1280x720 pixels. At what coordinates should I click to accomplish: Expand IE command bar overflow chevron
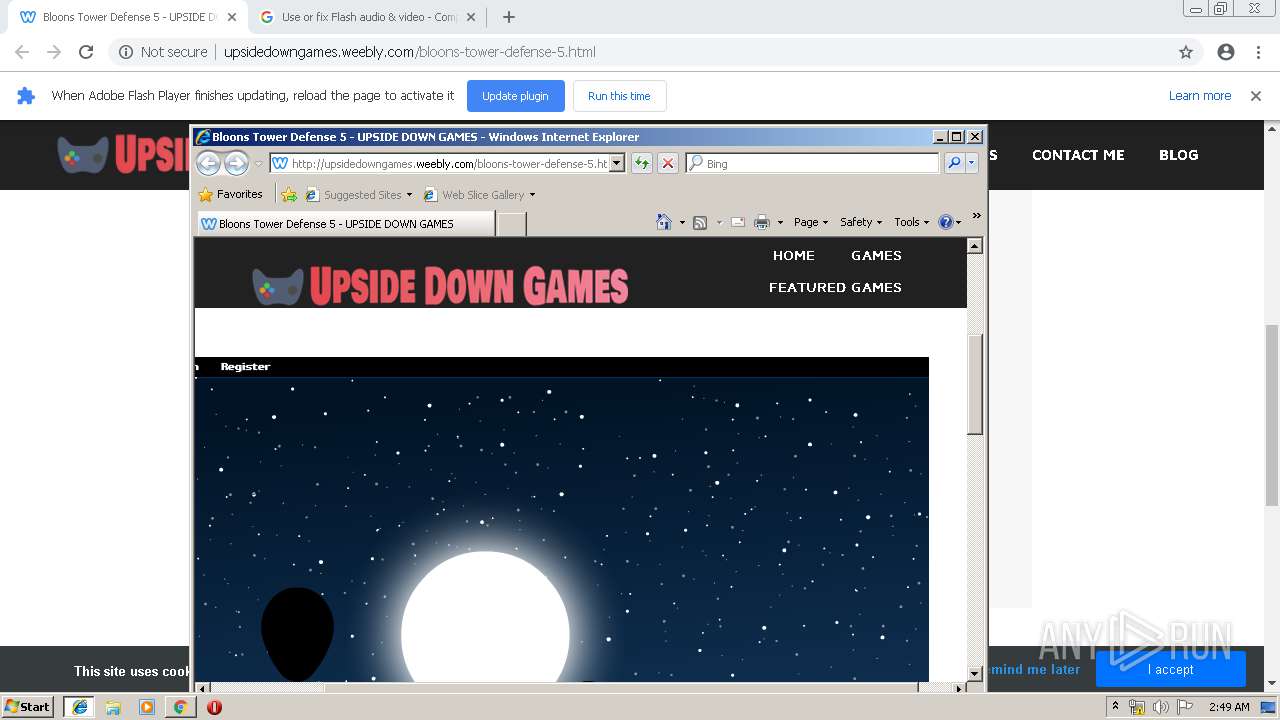[x=977, y=215]
